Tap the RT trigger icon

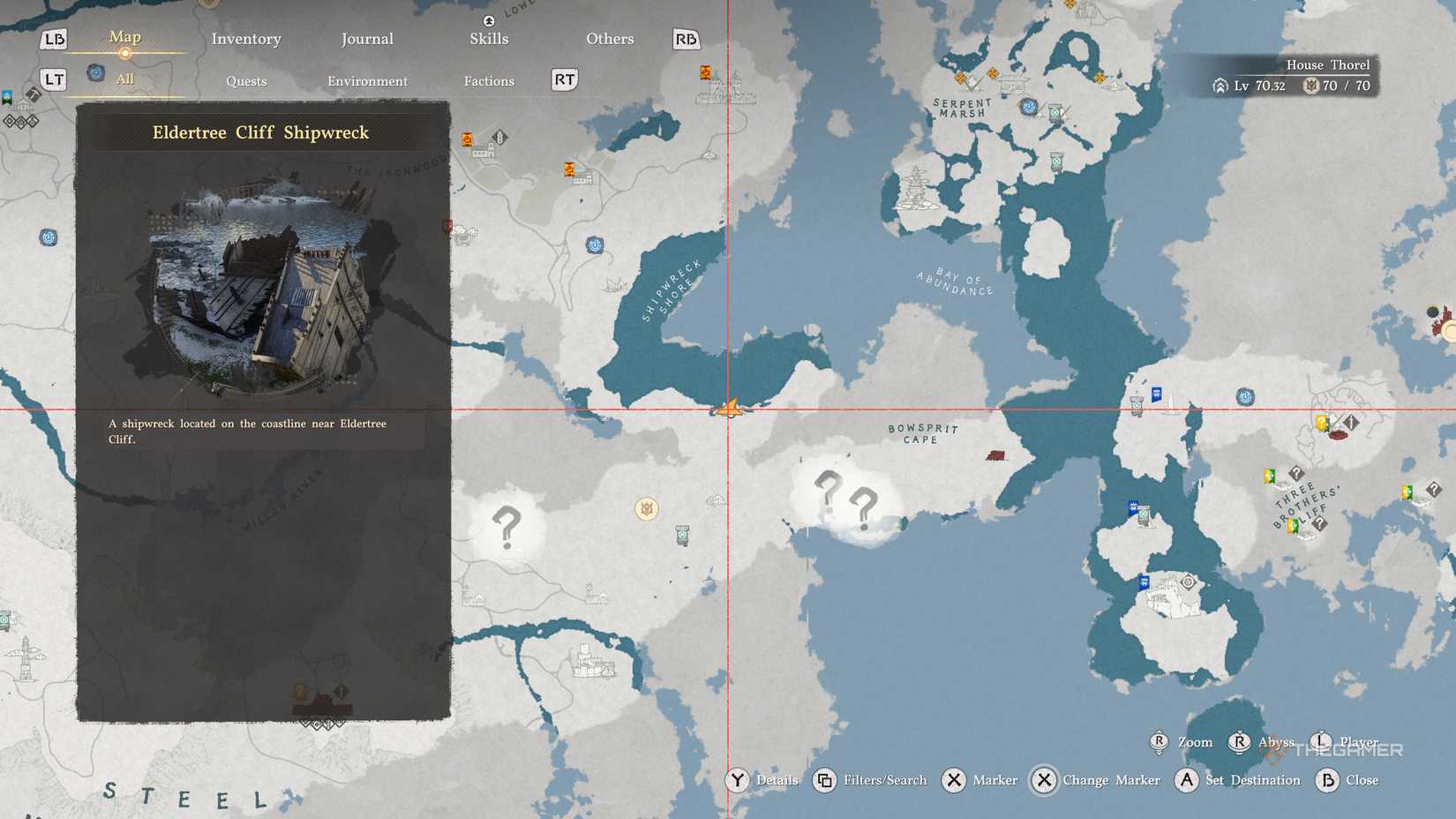click(x=565, y=79)
